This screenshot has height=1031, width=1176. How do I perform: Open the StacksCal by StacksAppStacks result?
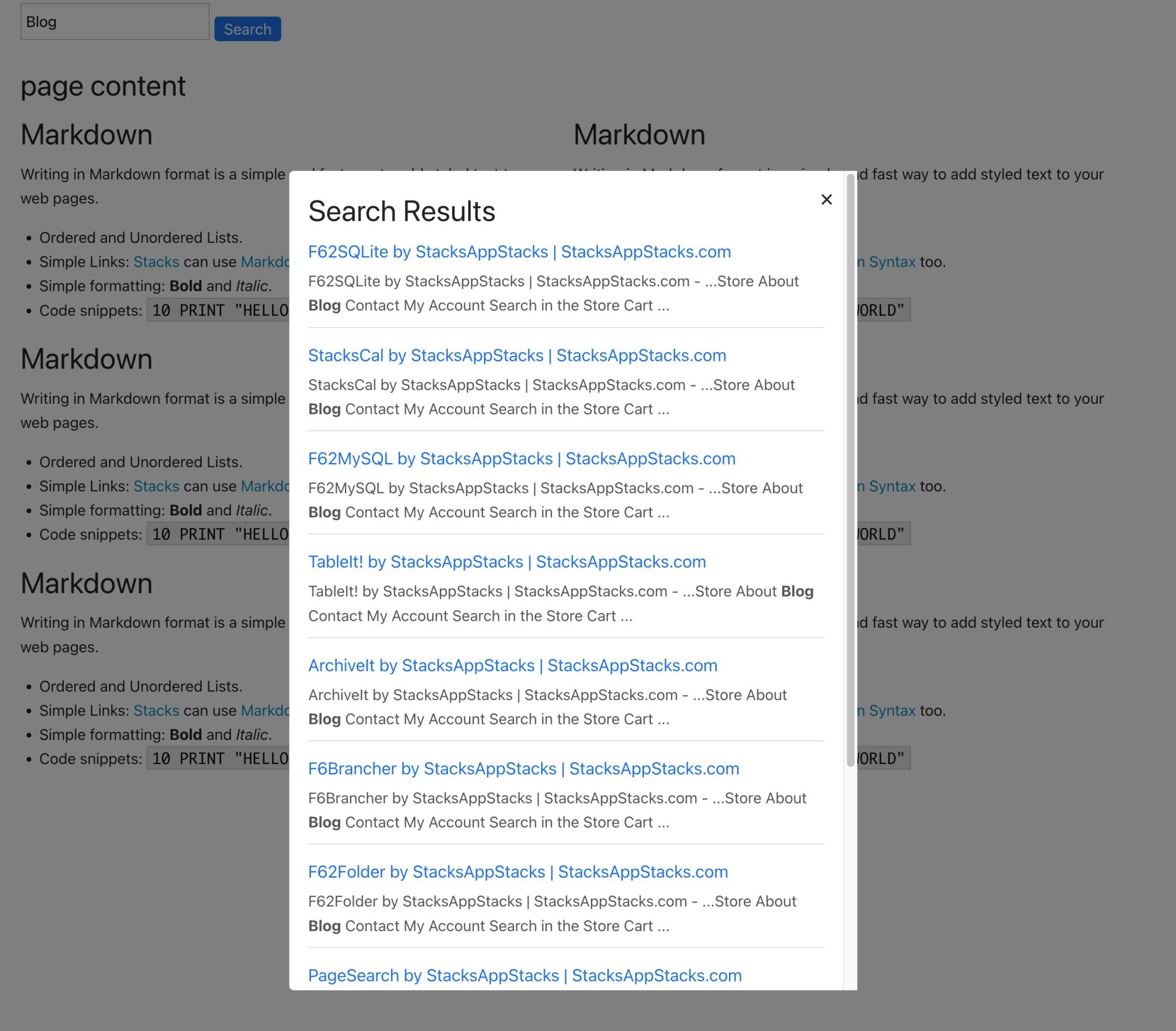click(x=517, y=356)
